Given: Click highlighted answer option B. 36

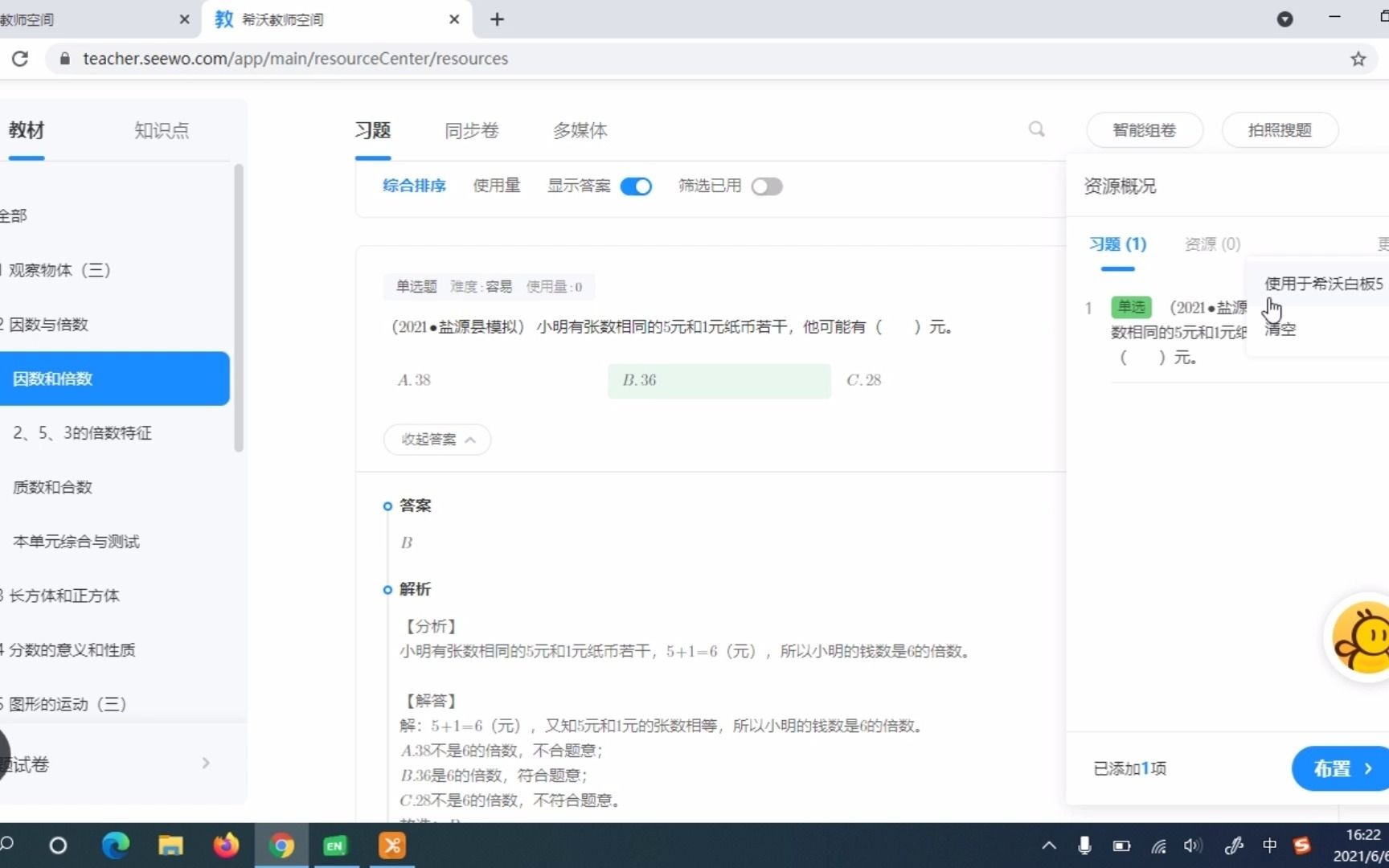Looking at the screenshot, I should (x=719, y=380).
